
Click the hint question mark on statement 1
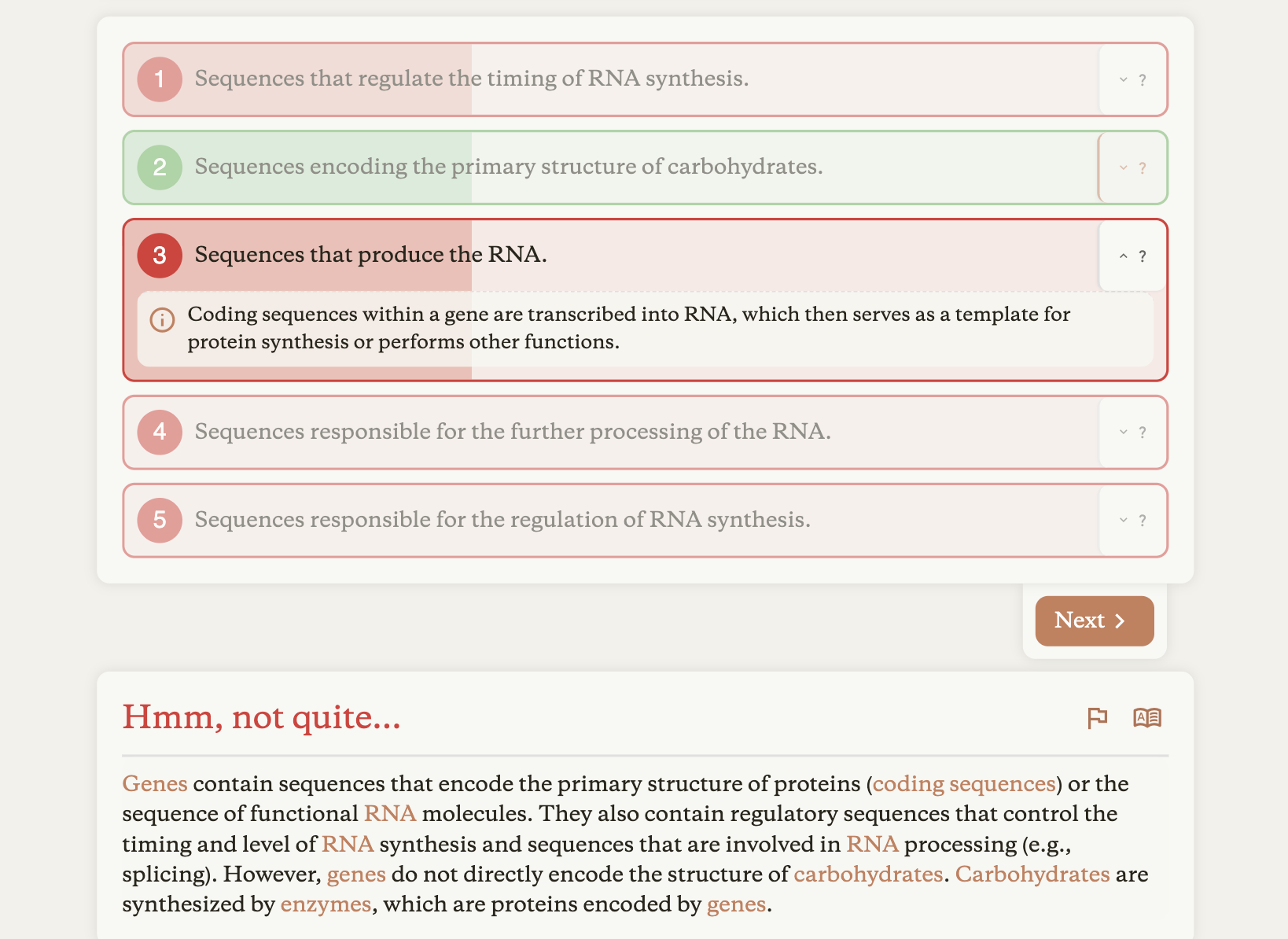tap(1143, 79)
